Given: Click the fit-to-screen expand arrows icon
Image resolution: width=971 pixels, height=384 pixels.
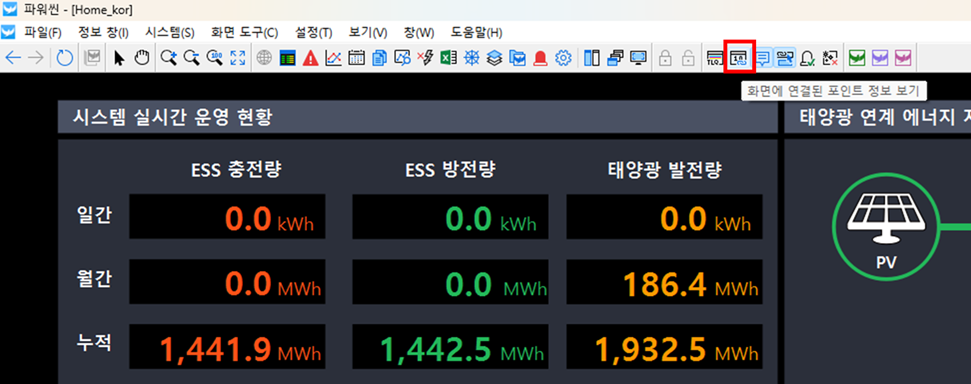Looking at the screenshot, I should point(238,58).
